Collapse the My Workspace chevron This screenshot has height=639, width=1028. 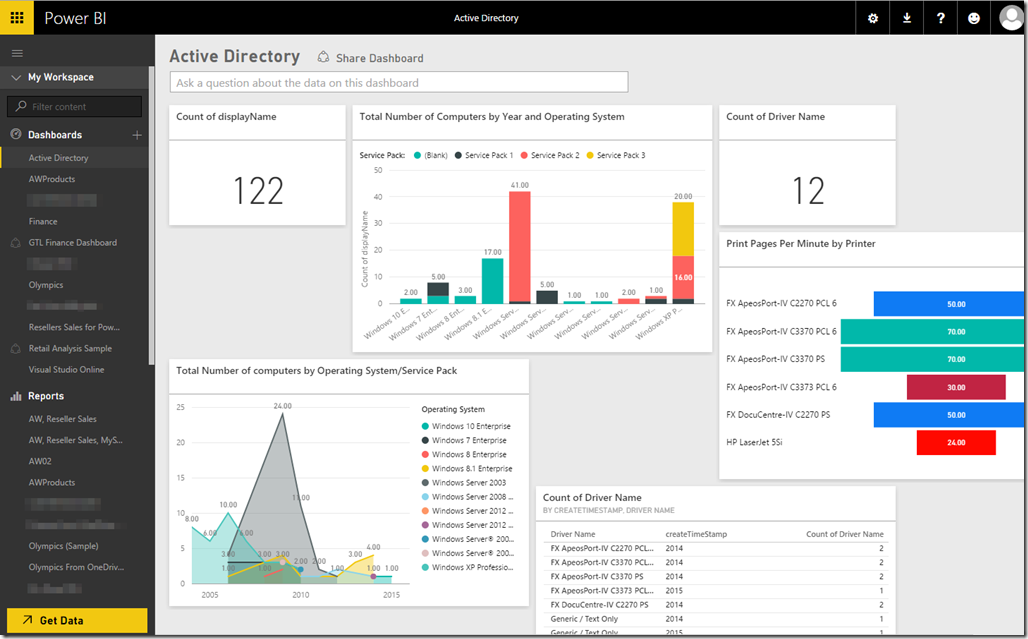click(16, 77)
